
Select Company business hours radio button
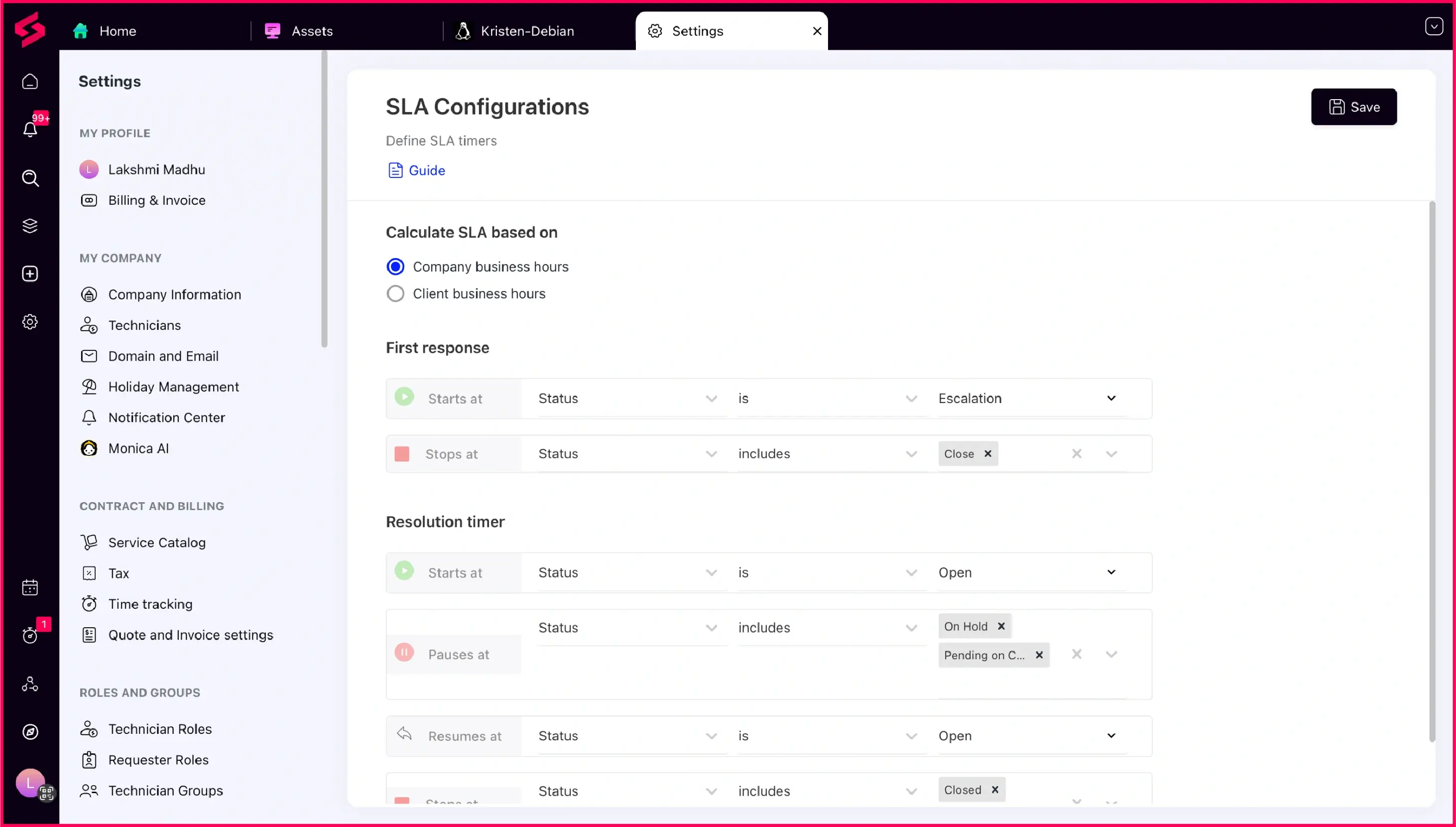[395, 267]
